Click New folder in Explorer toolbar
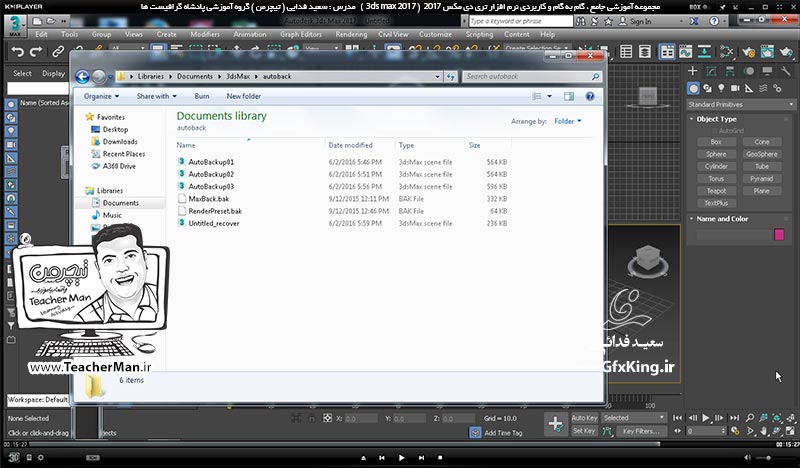Viewport: 800px width, 468px height. 243,96
